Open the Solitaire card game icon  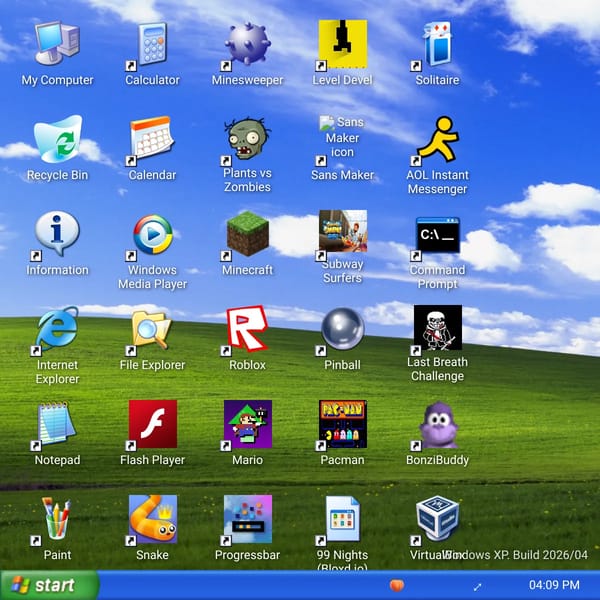(x=437, y=44)
